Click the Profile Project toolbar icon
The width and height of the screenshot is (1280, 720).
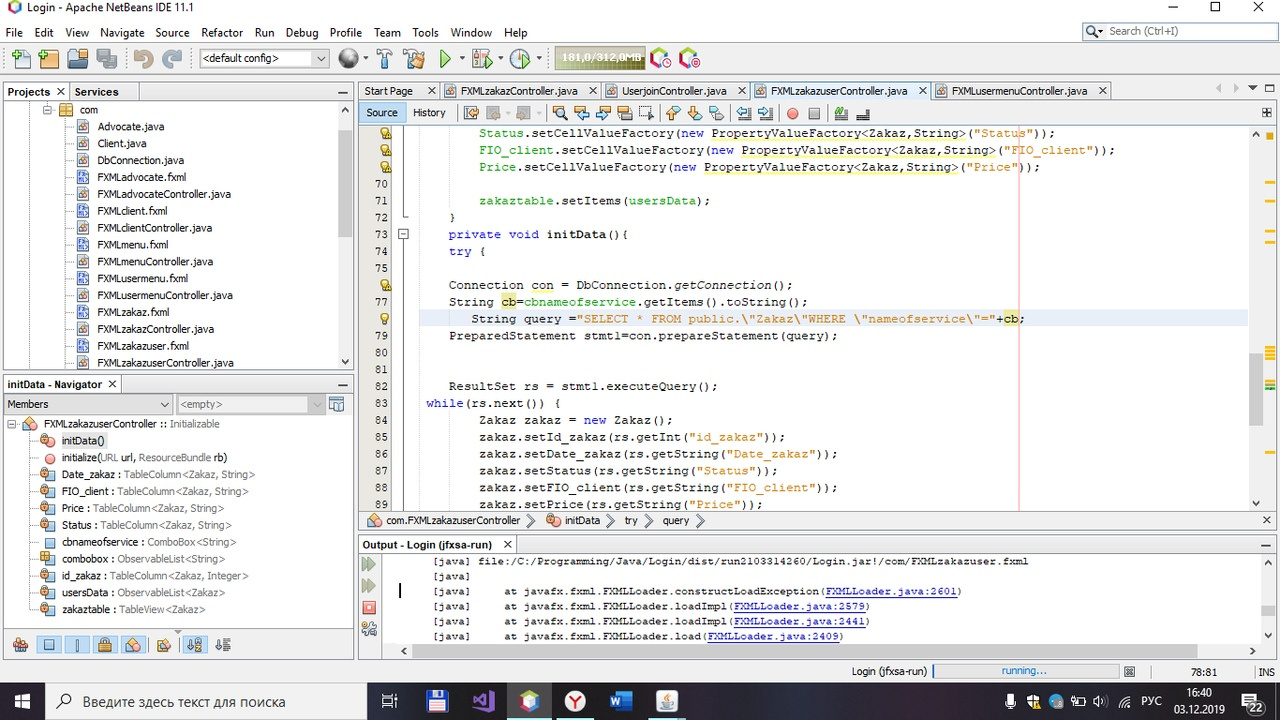click(519, 59)
